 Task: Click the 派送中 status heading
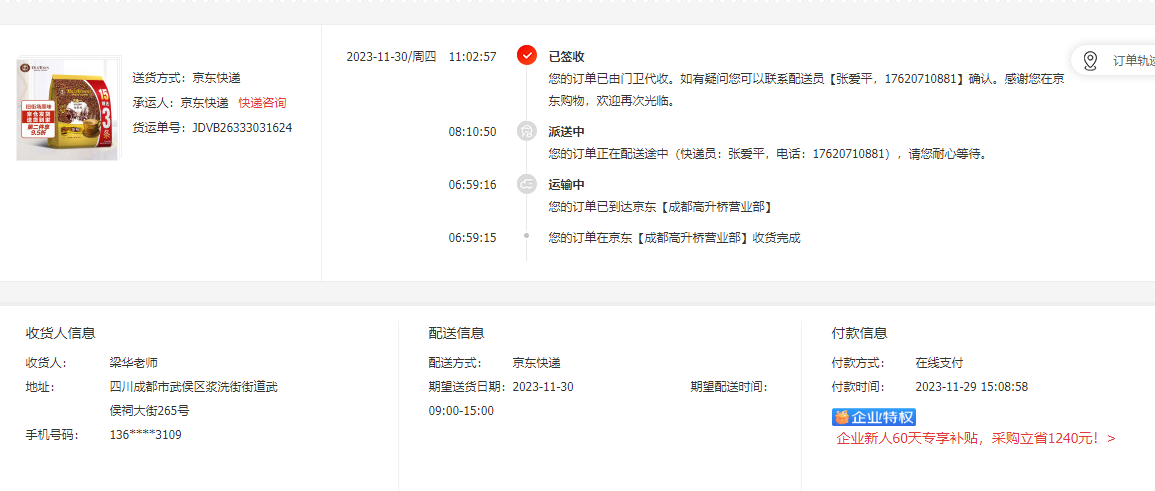click(566, 132)
